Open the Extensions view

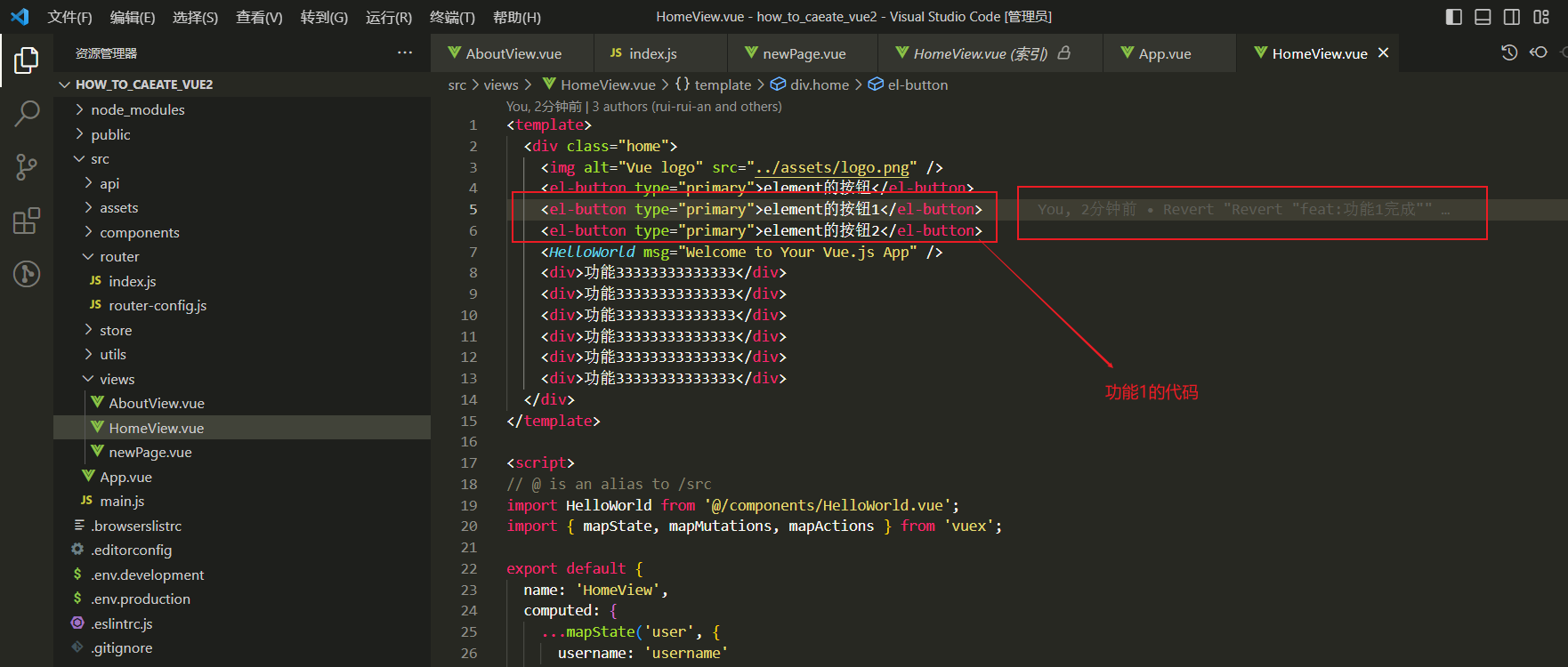click(x=27, y=221)
